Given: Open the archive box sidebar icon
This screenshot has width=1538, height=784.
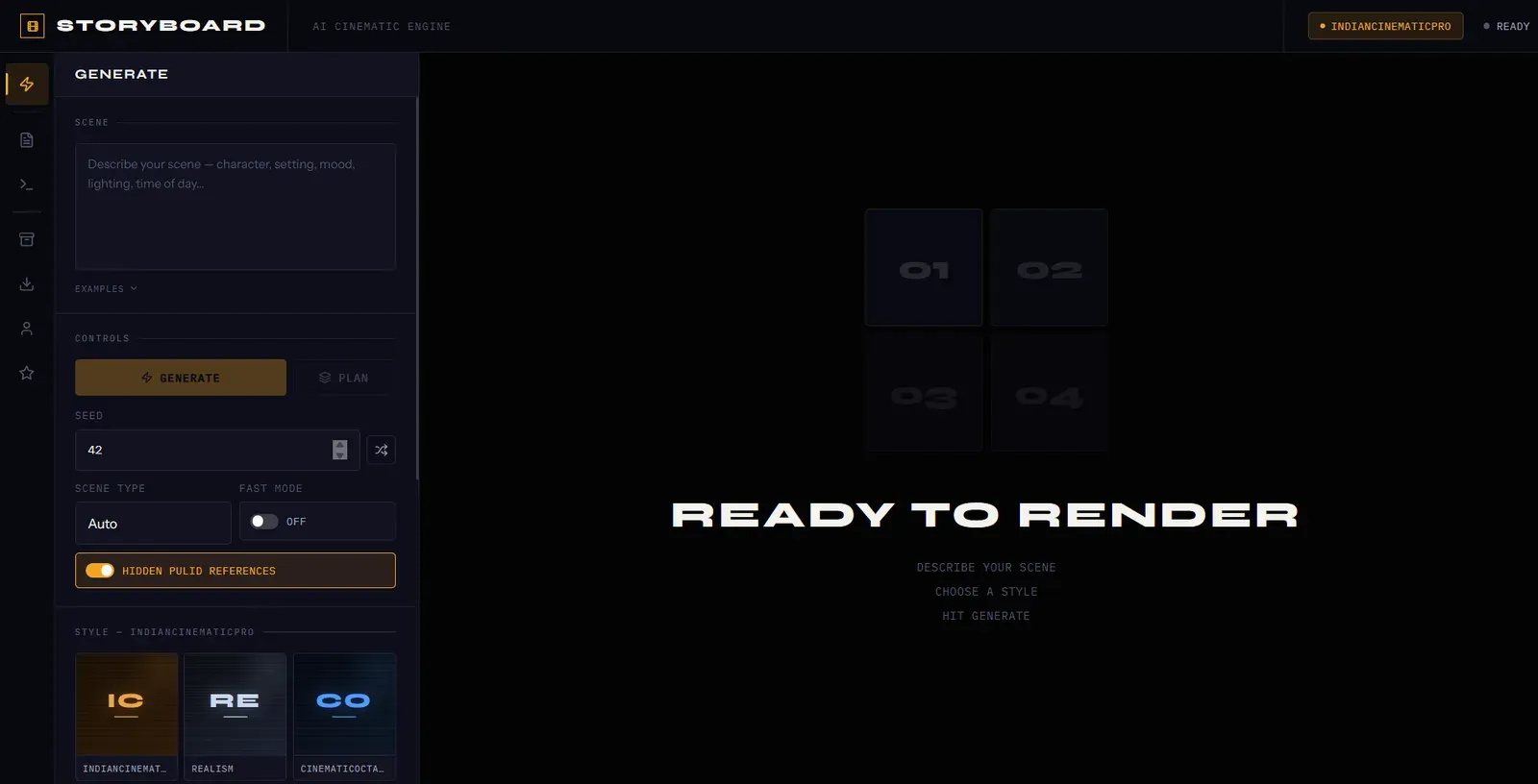Looking at the screenshot, I should tap(27, 239).
